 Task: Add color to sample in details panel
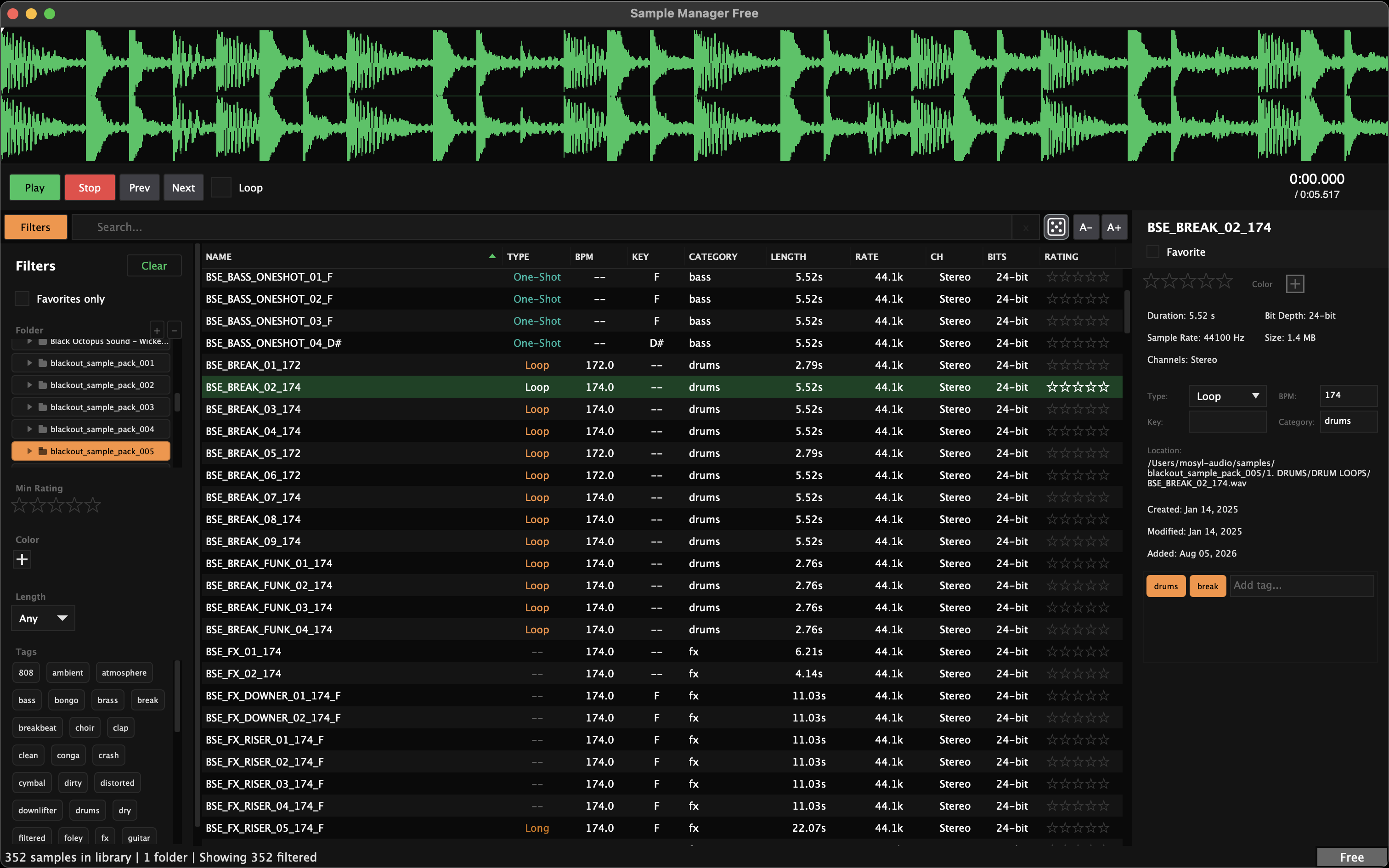1295,284
